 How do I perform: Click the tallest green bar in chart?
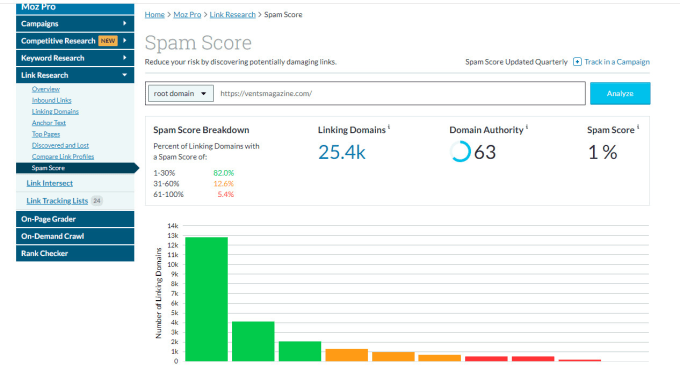[206, 299]
